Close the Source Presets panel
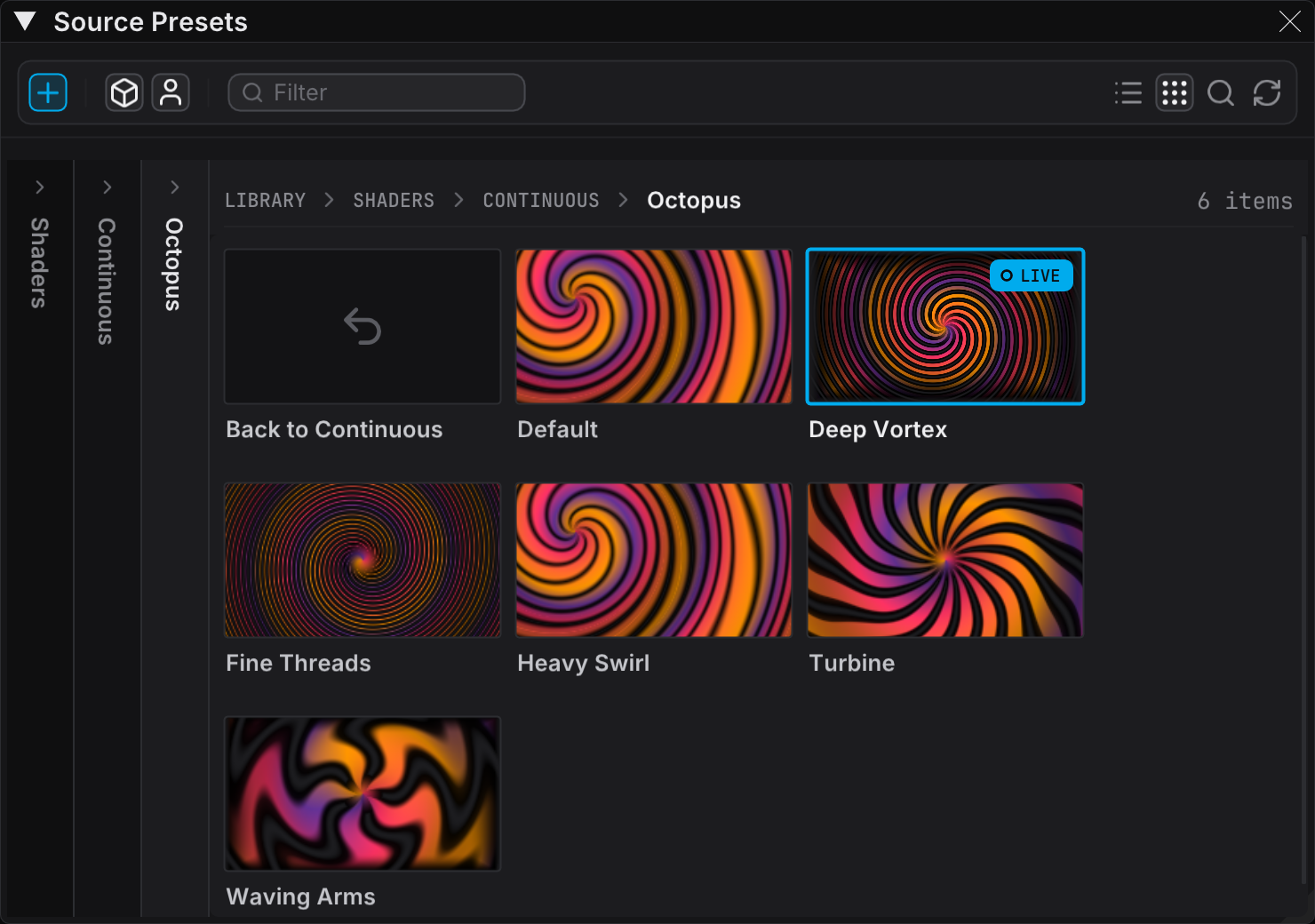Image resolution: width=1315 pixels, height=924 pixels. 1290,21
